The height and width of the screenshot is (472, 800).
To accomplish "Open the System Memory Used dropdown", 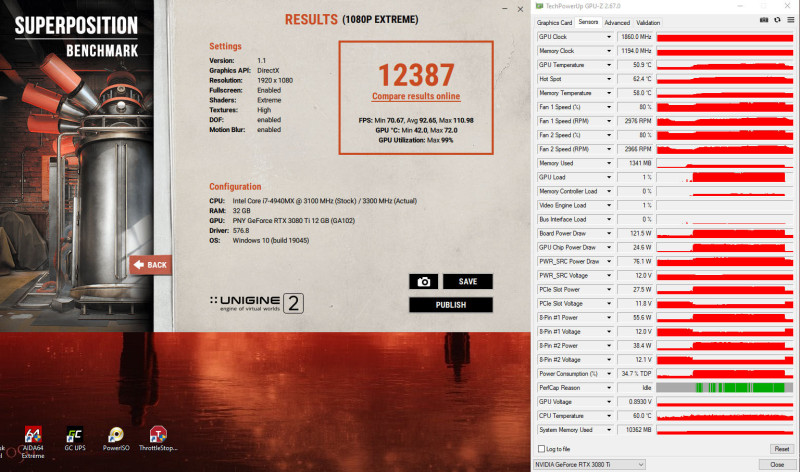I will (609, 430).
